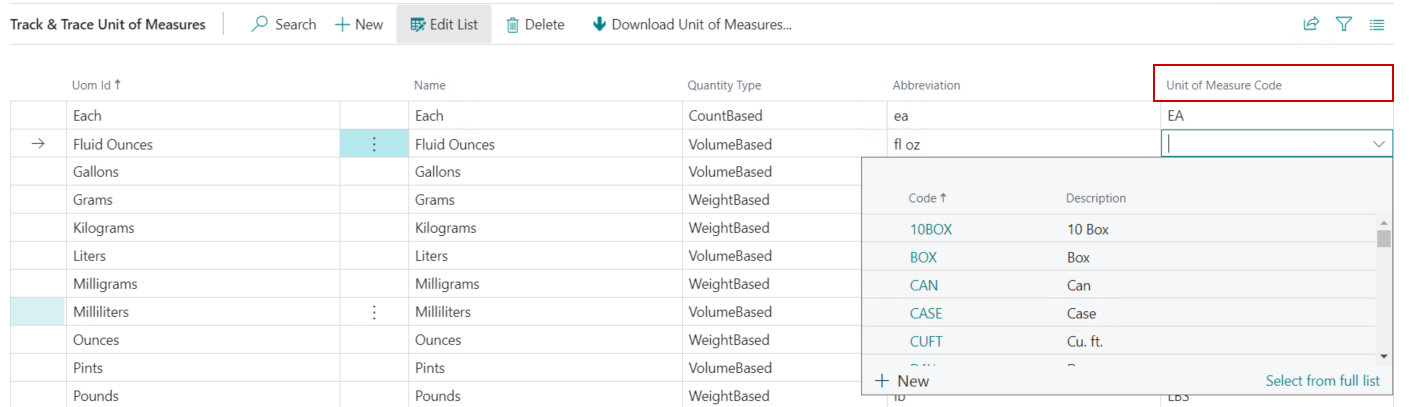Toggle Edit List mode
Screen dimensions: 1409x407
pos(444,24)
